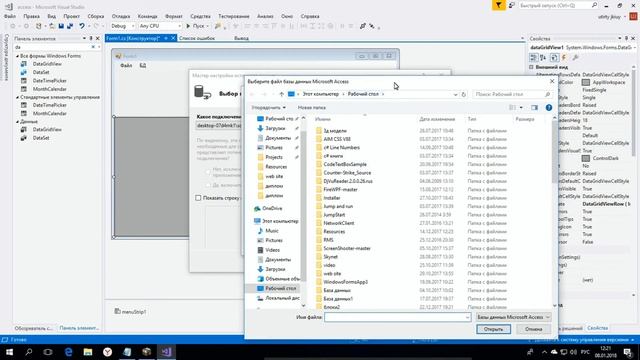
Task: Click the БД menu on the designed form
Action: click(143, 65)
